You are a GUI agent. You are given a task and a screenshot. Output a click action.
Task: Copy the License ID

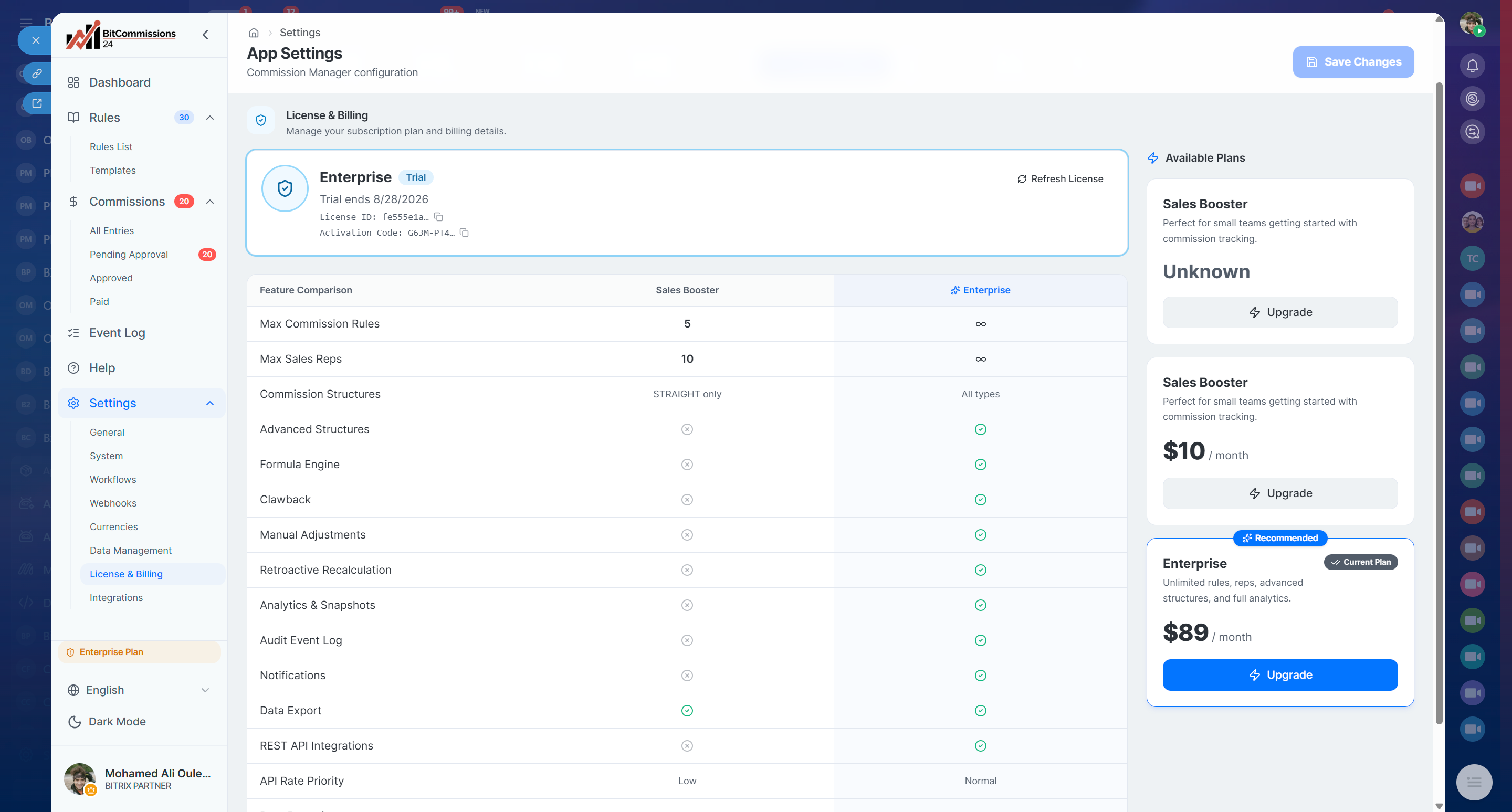[x=438, y=217]
